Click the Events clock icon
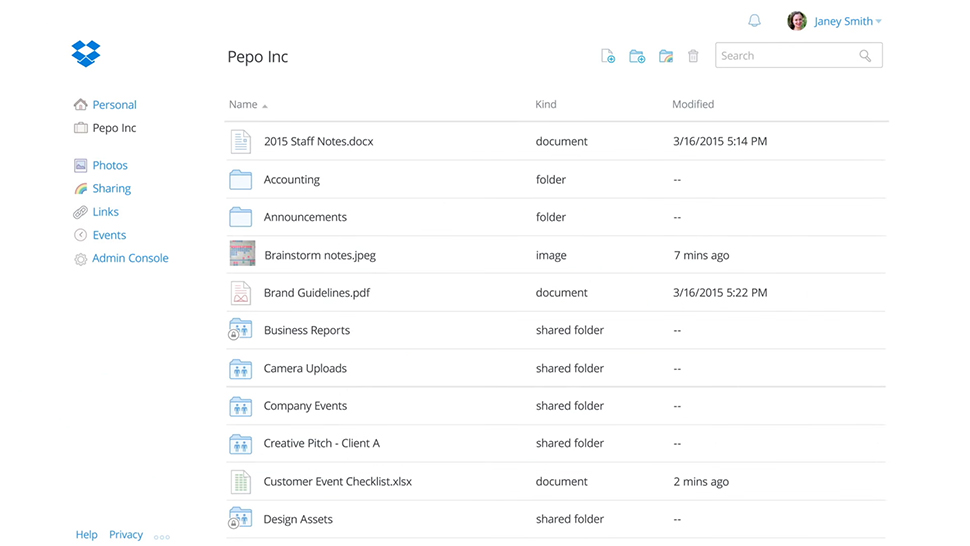970x546 pixels. [x=80, y=235]
